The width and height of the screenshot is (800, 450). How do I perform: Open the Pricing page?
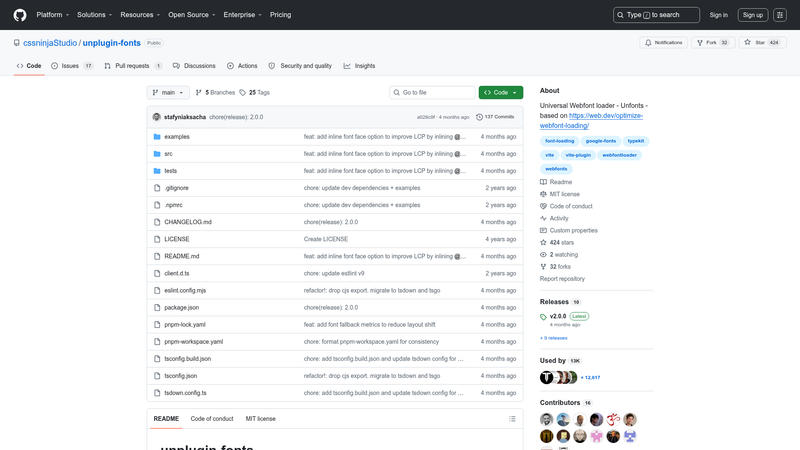[x=281, y=15]
